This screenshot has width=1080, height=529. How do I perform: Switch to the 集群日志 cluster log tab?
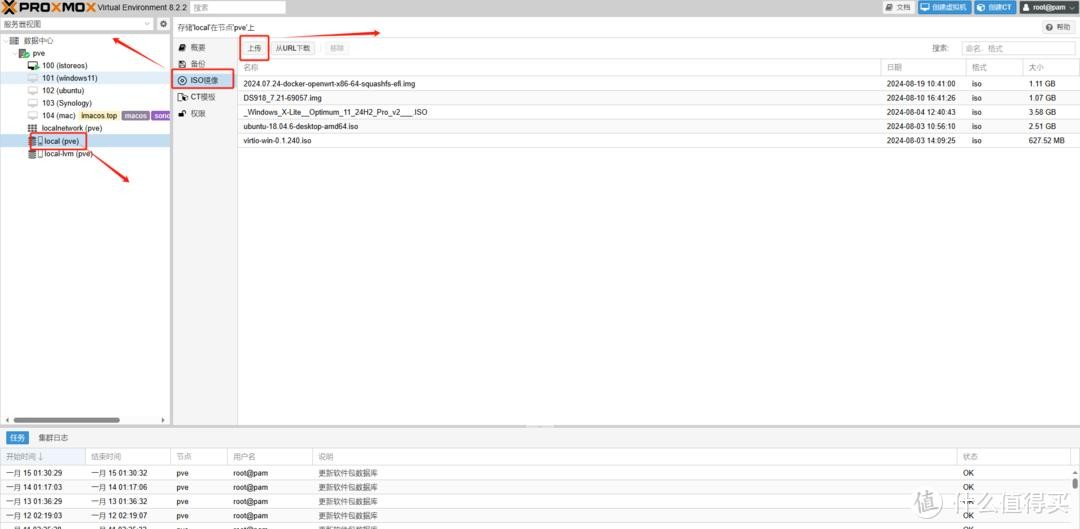click(x=53, y=438)
